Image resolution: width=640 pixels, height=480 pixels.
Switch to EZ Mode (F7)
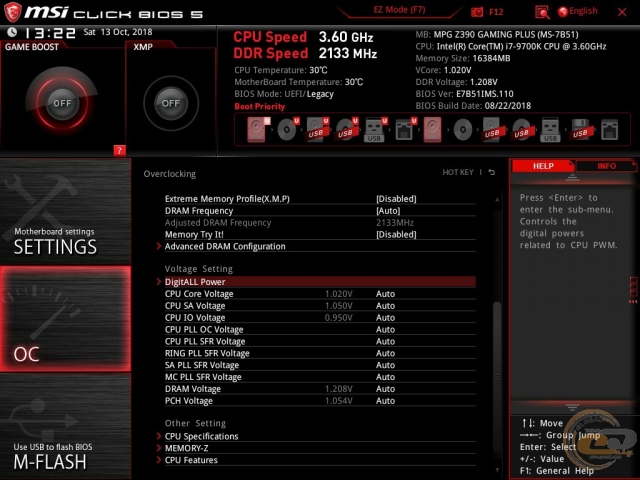[399, 10]
